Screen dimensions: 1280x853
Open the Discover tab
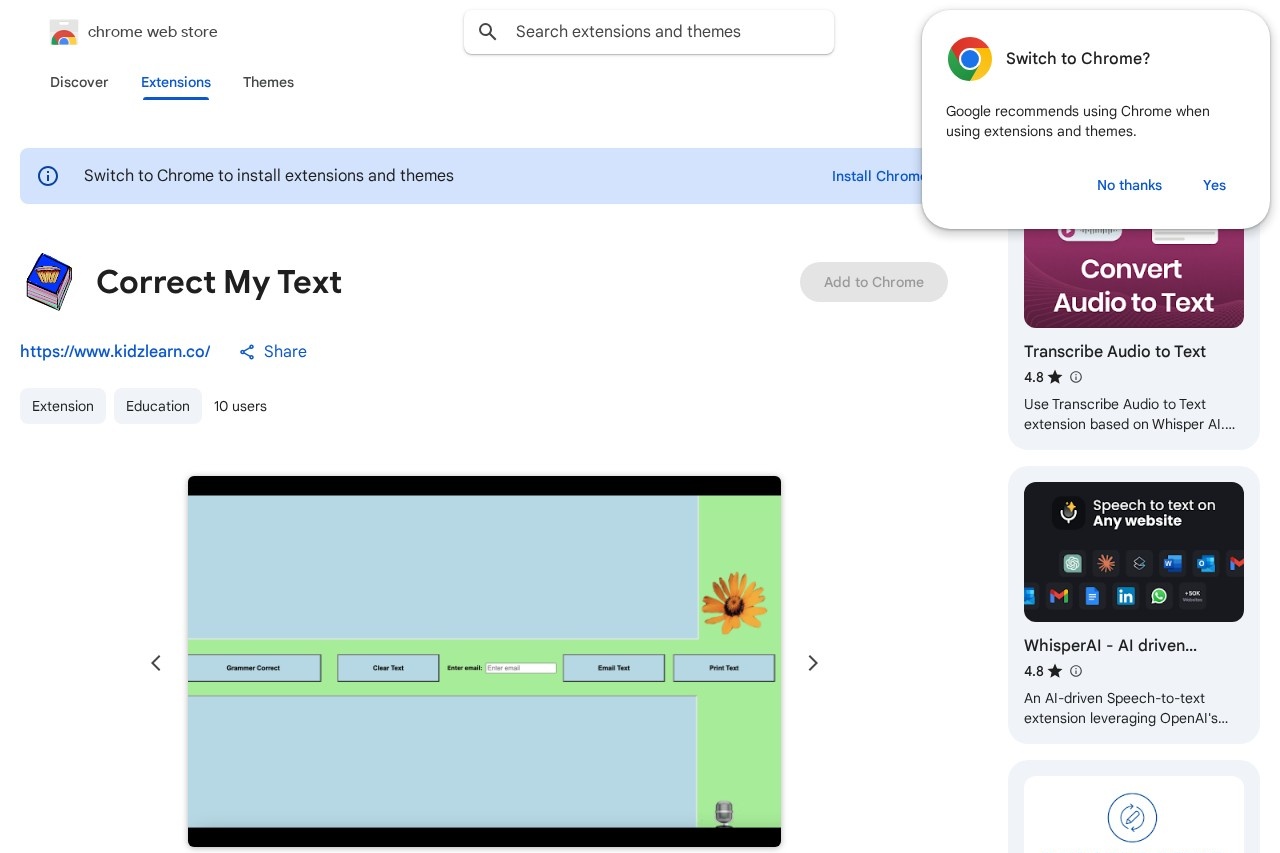pos(79,82)
